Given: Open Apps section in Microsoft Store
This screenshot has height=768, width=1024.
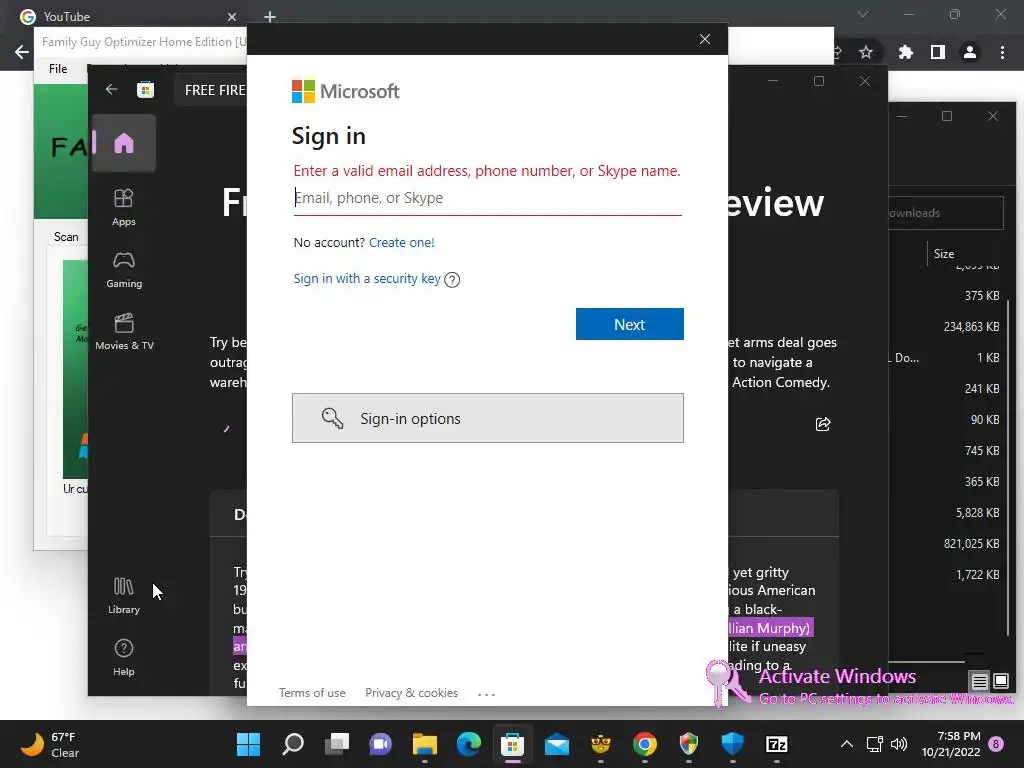Looking at the screenshot, I should (123, 207).
